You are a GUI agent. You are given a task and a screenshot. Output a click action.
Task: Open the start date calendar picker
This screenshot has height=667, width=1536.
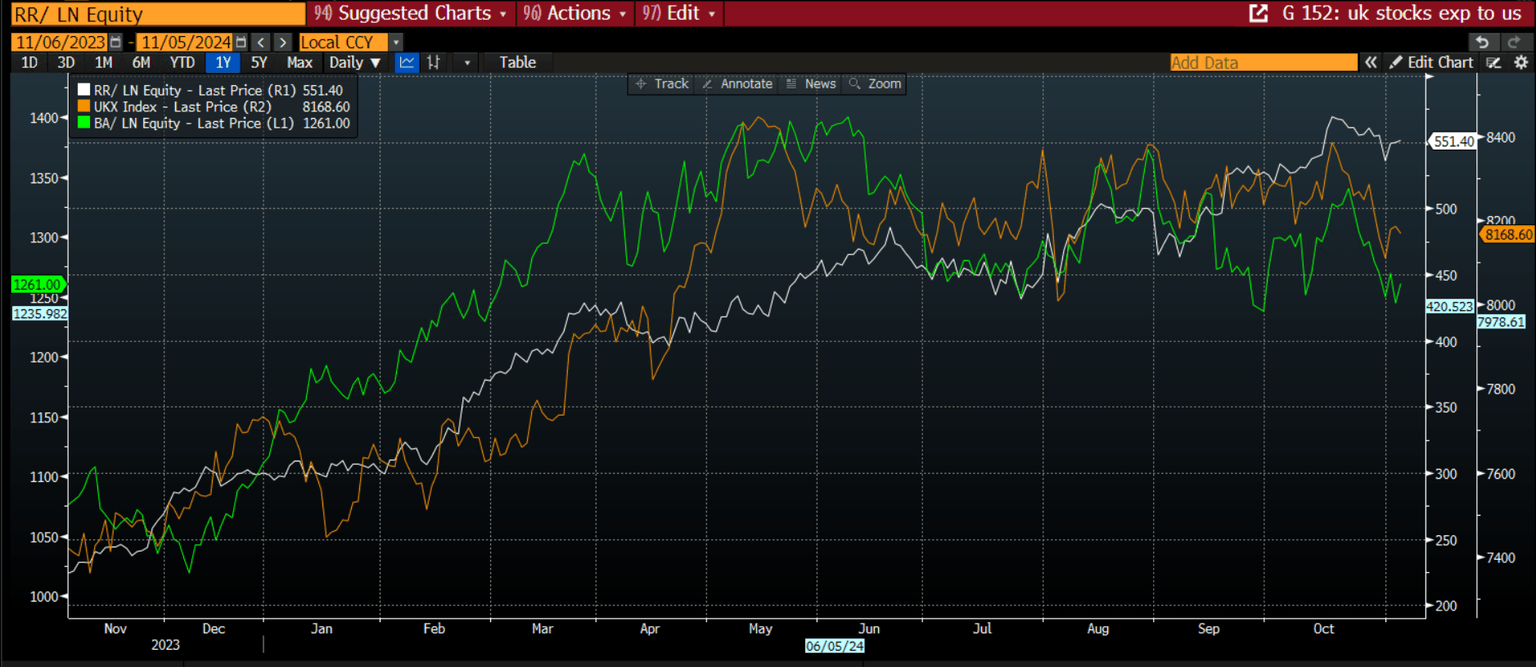point(116,42)
